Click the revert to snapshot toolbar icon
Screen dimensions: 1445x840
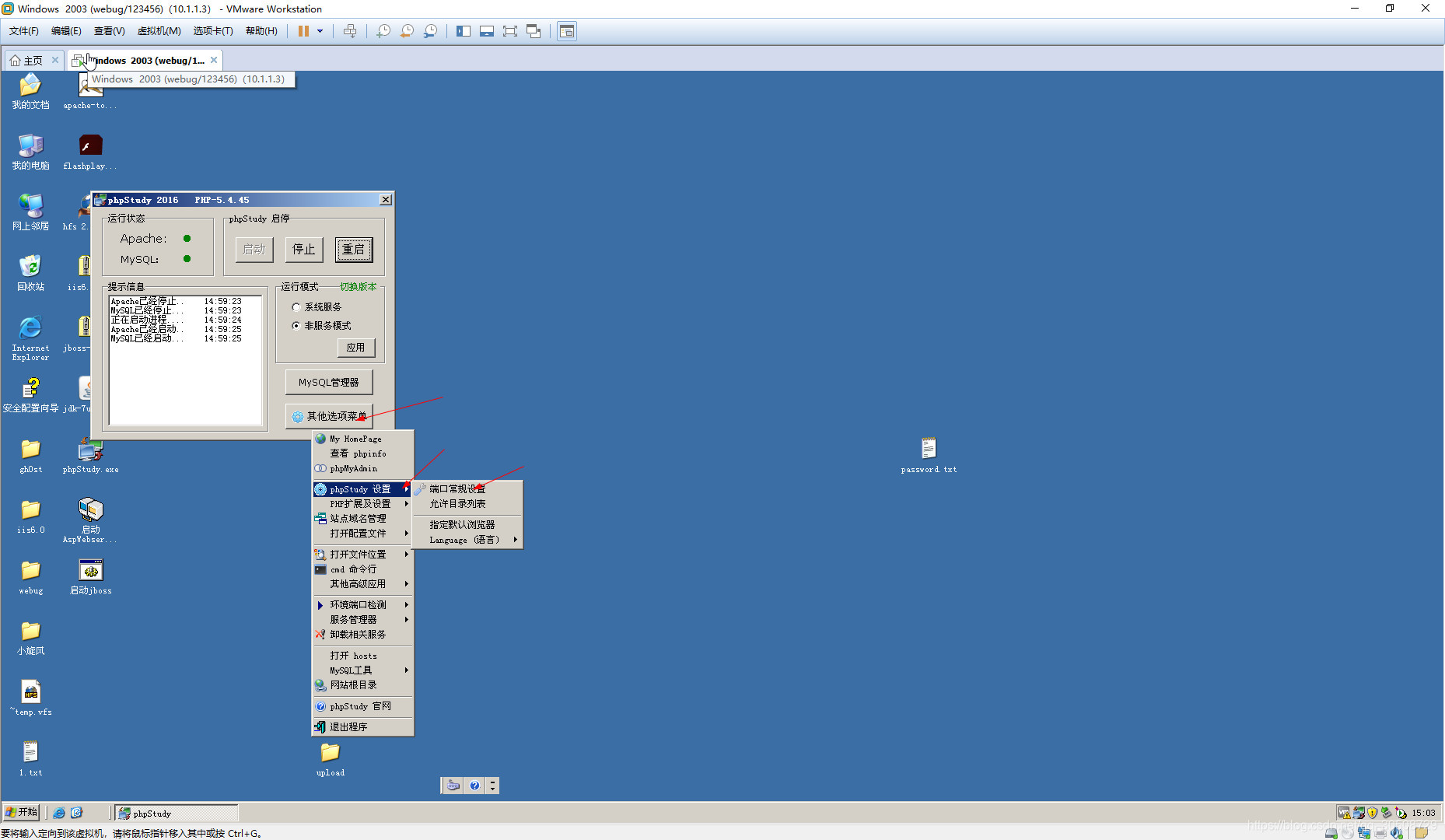coord(407,31)
